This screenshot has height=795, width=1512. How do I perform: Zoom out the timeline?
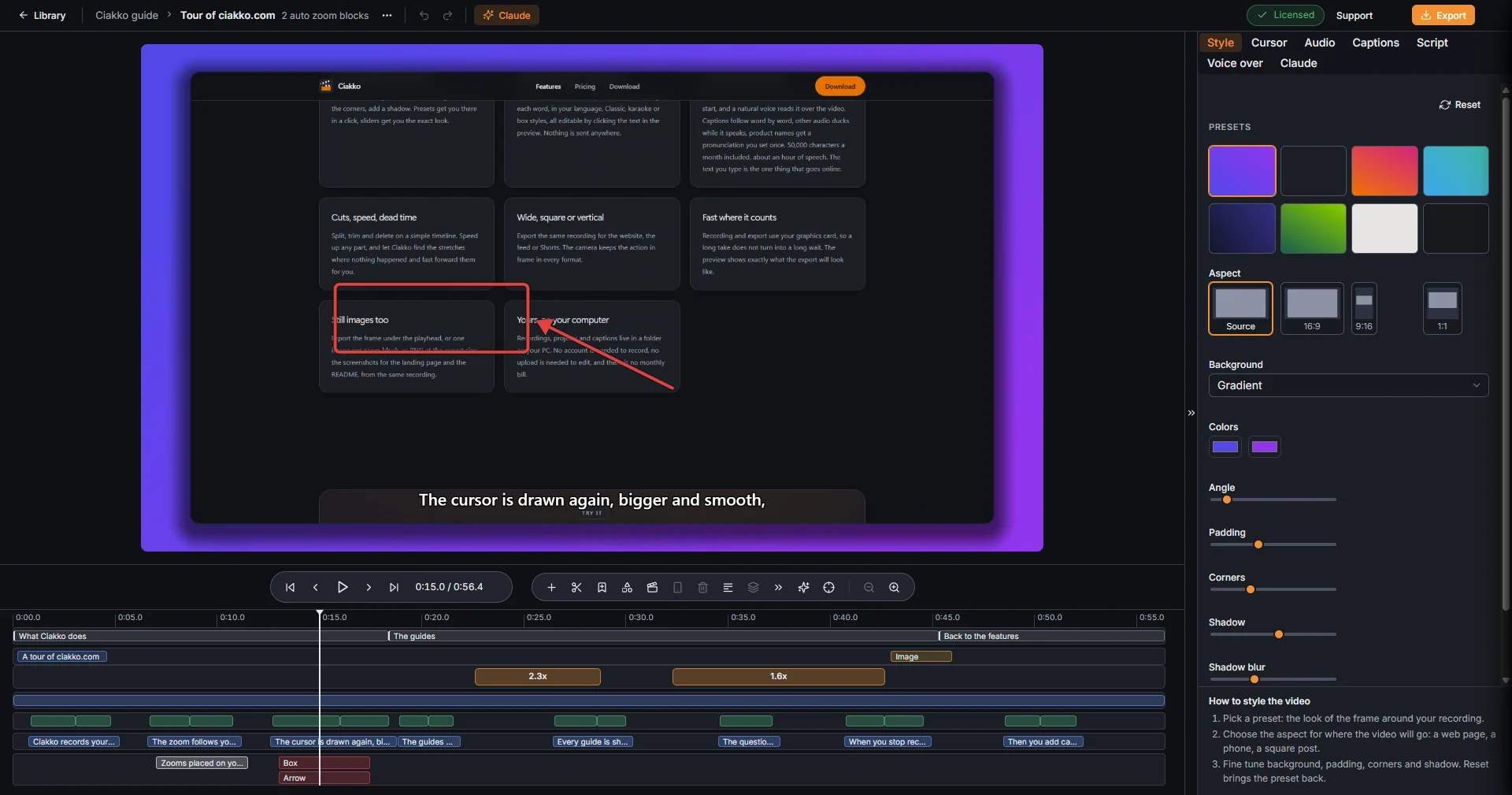[869, 588]
